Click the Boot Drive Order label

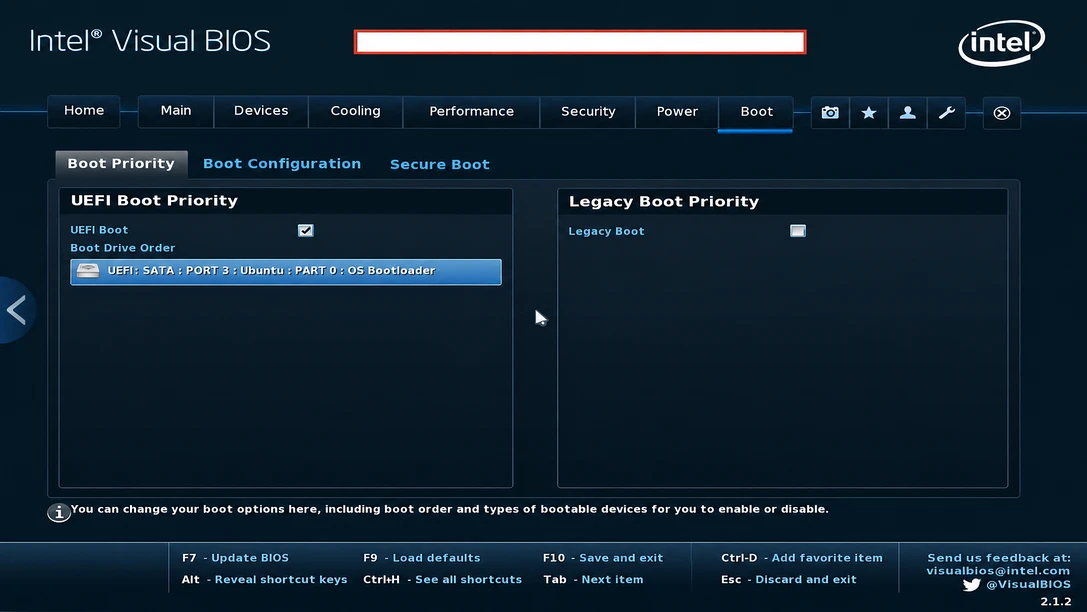coord(123,247)
